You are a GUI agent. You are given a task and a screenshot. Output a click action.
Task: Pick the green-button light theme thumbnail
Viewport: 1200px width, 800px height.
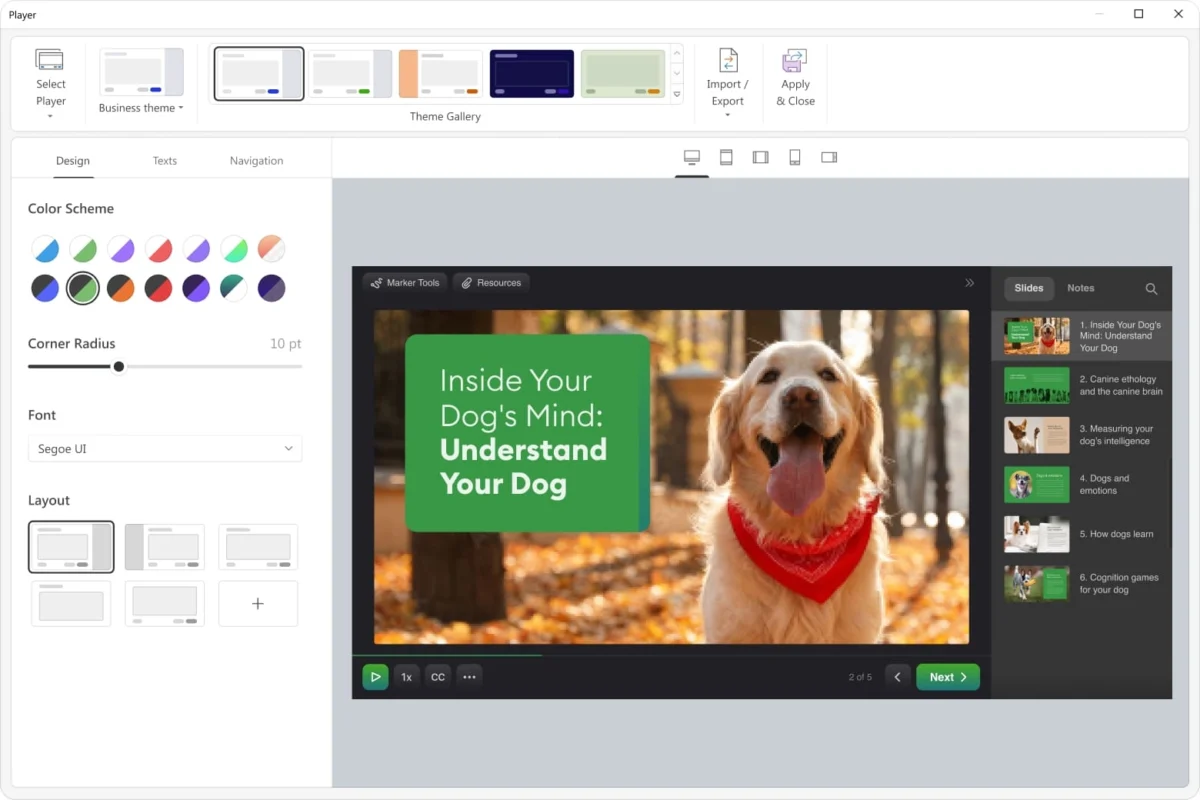pyautogui.click(x=350, y=74)
